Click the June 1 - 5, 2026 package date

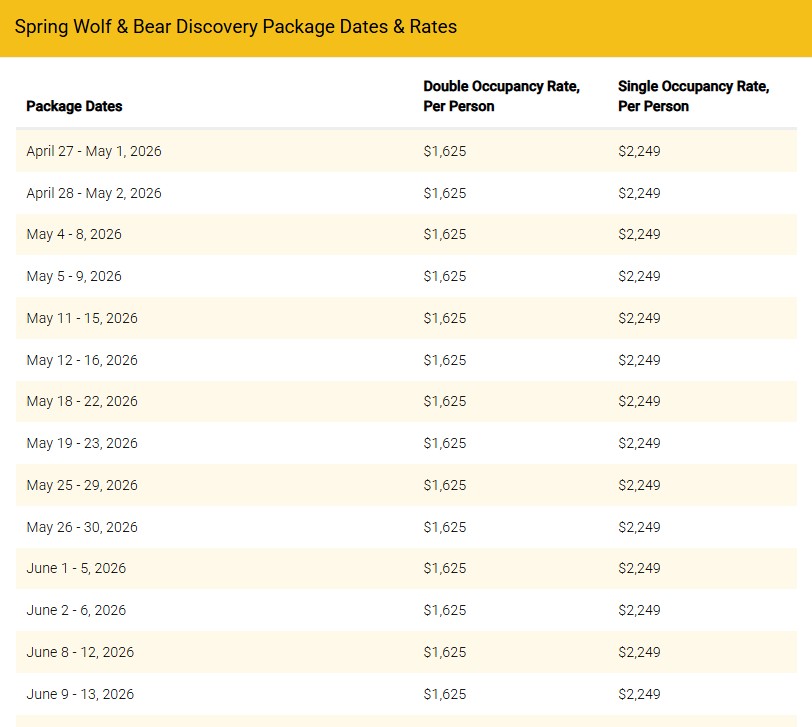tap(76, 568)
